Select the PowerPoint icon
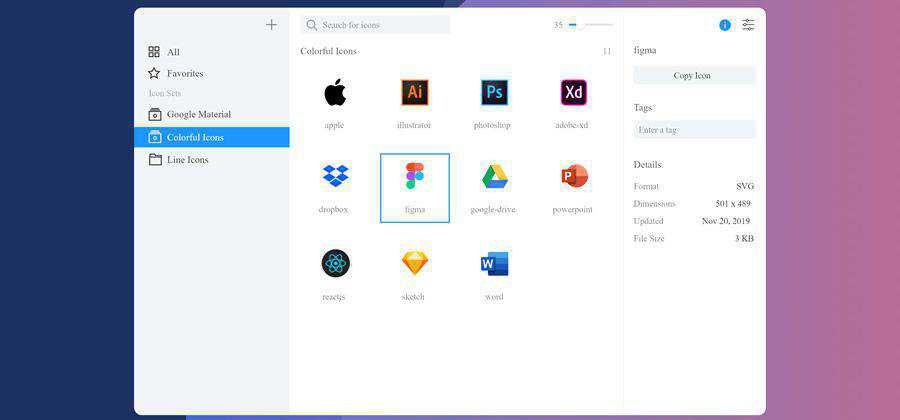The image size is (900, 420). pos(574,177)
